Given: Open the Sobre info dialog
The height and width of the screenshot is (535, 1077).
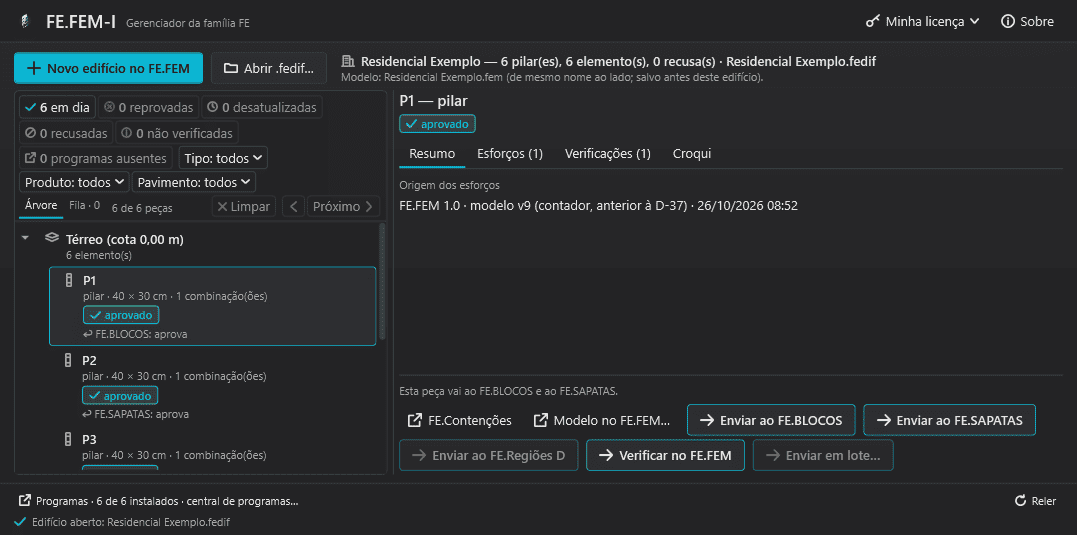Looking at the screenshot, I should [1028, 21].
